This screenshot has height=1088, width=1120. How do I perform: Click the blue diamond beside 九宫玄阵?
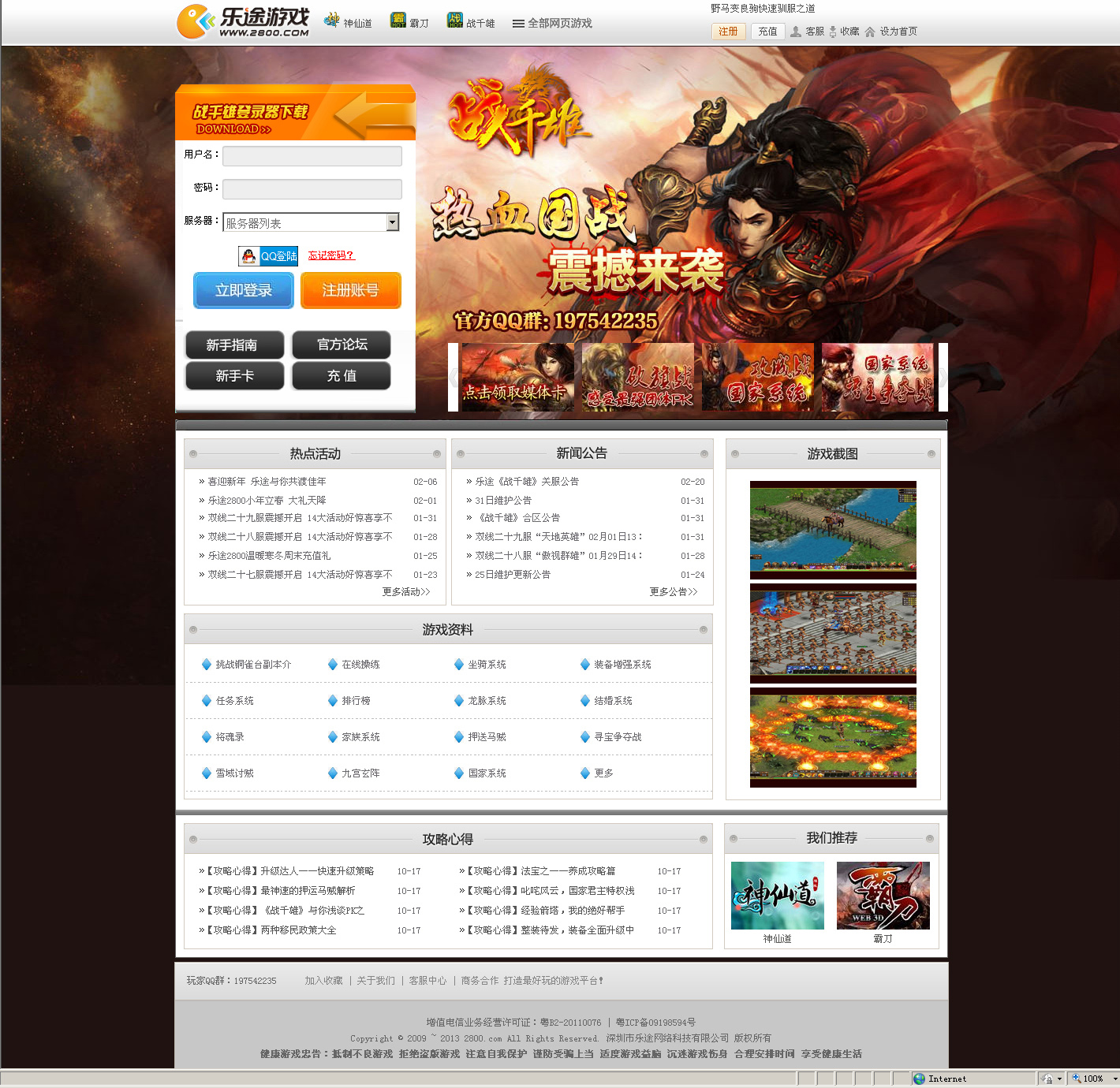pos(333,773)
